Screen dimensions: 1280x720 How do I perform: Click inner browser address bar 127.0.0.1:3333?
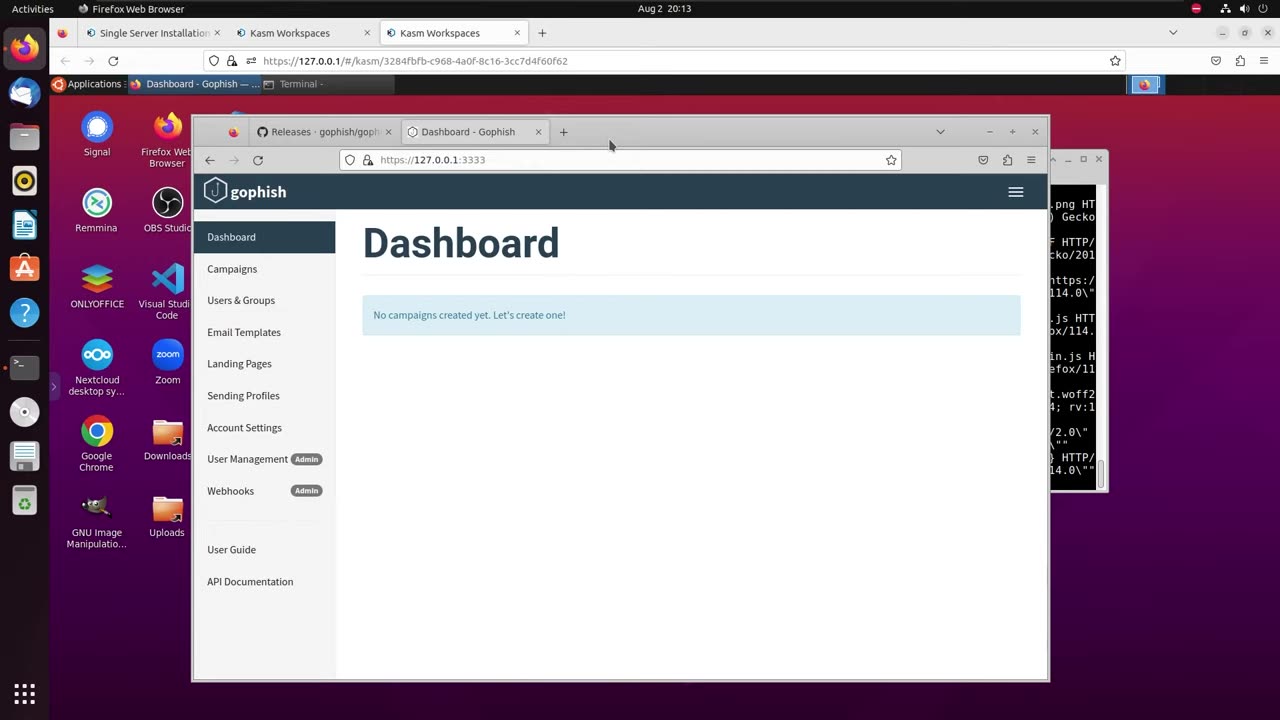pyautogui.click(x=620, y=160)
